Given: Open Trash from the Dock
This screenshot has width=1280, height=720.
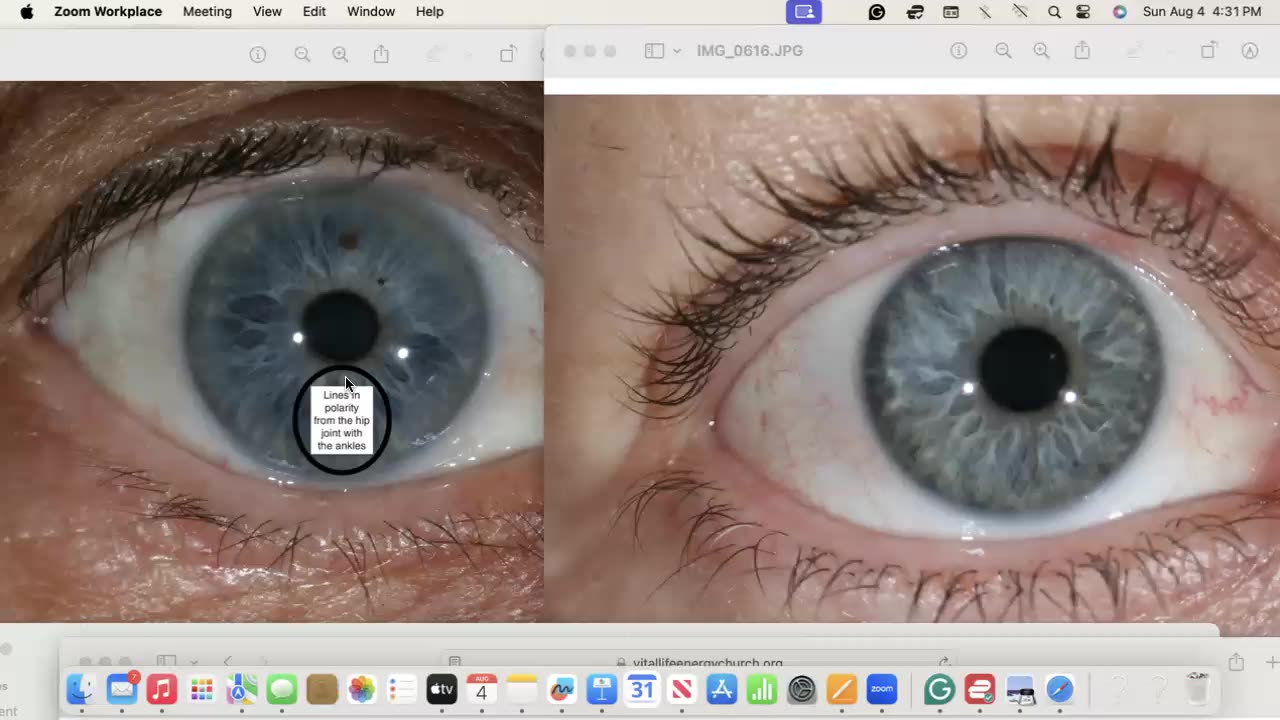Looking at the screenshot, I should 1197,689.
